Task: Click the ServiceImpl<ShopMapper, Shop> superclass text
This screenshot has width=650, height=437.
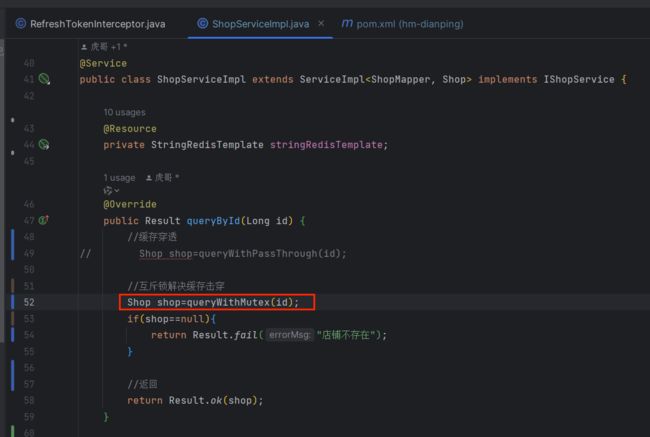Action: [x=386, y=79]
